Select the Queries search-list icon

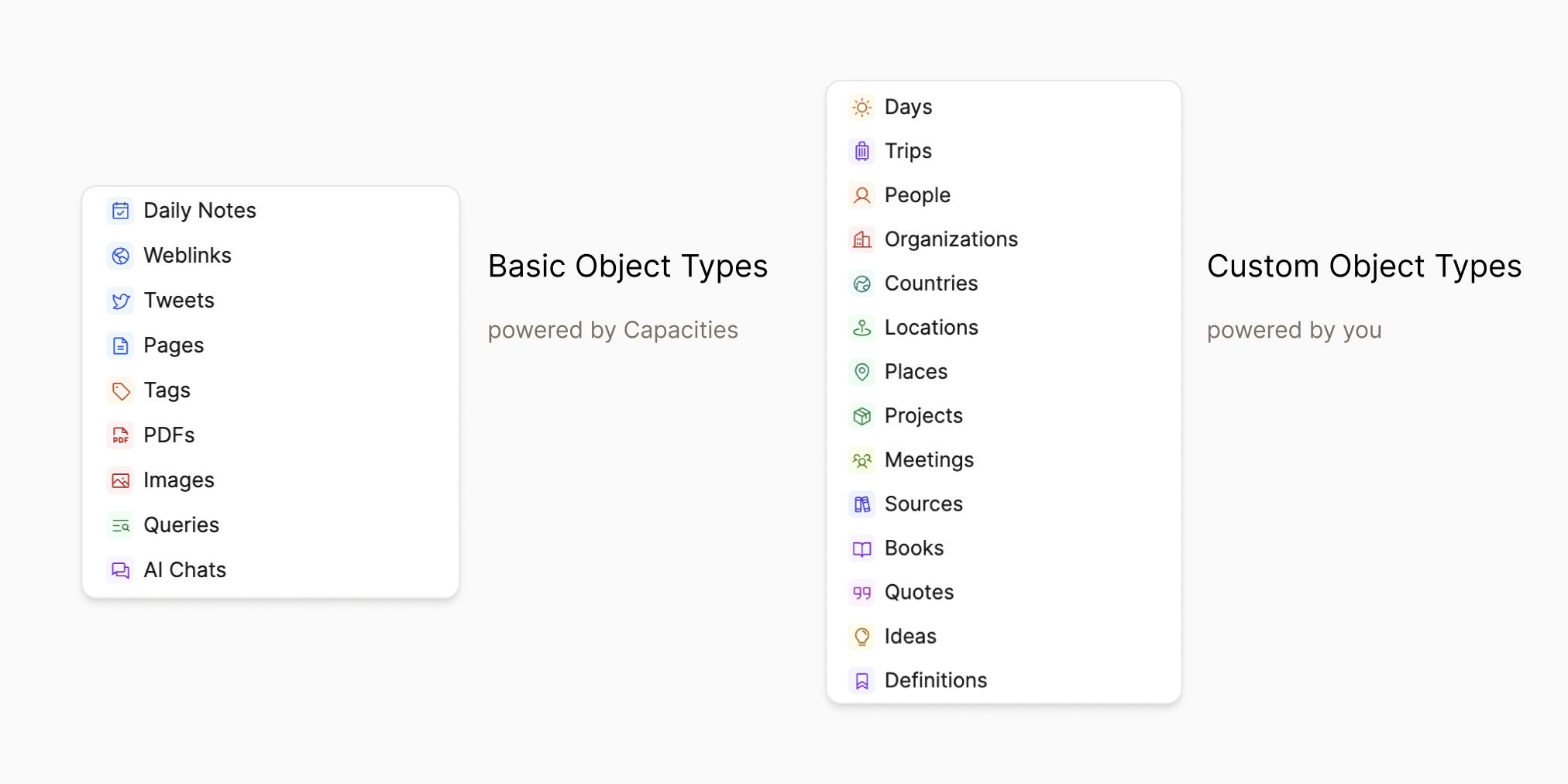pyautogui.click(x=120, y=525)
